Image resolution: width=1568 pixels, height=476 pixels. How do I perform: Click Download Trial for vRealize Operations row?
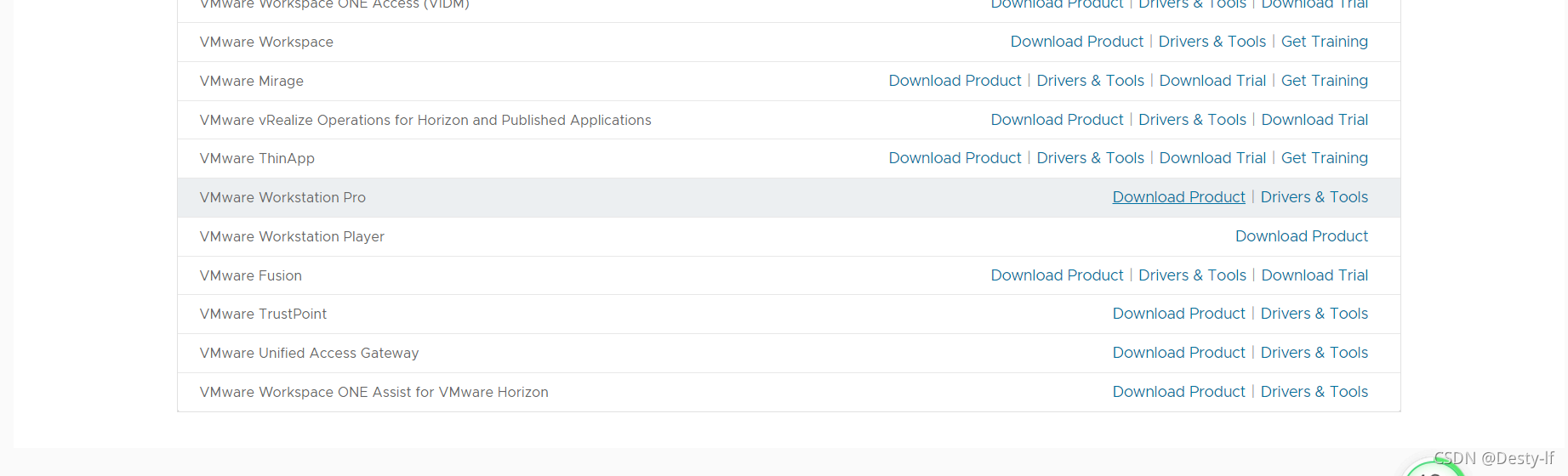point(1315,120)
